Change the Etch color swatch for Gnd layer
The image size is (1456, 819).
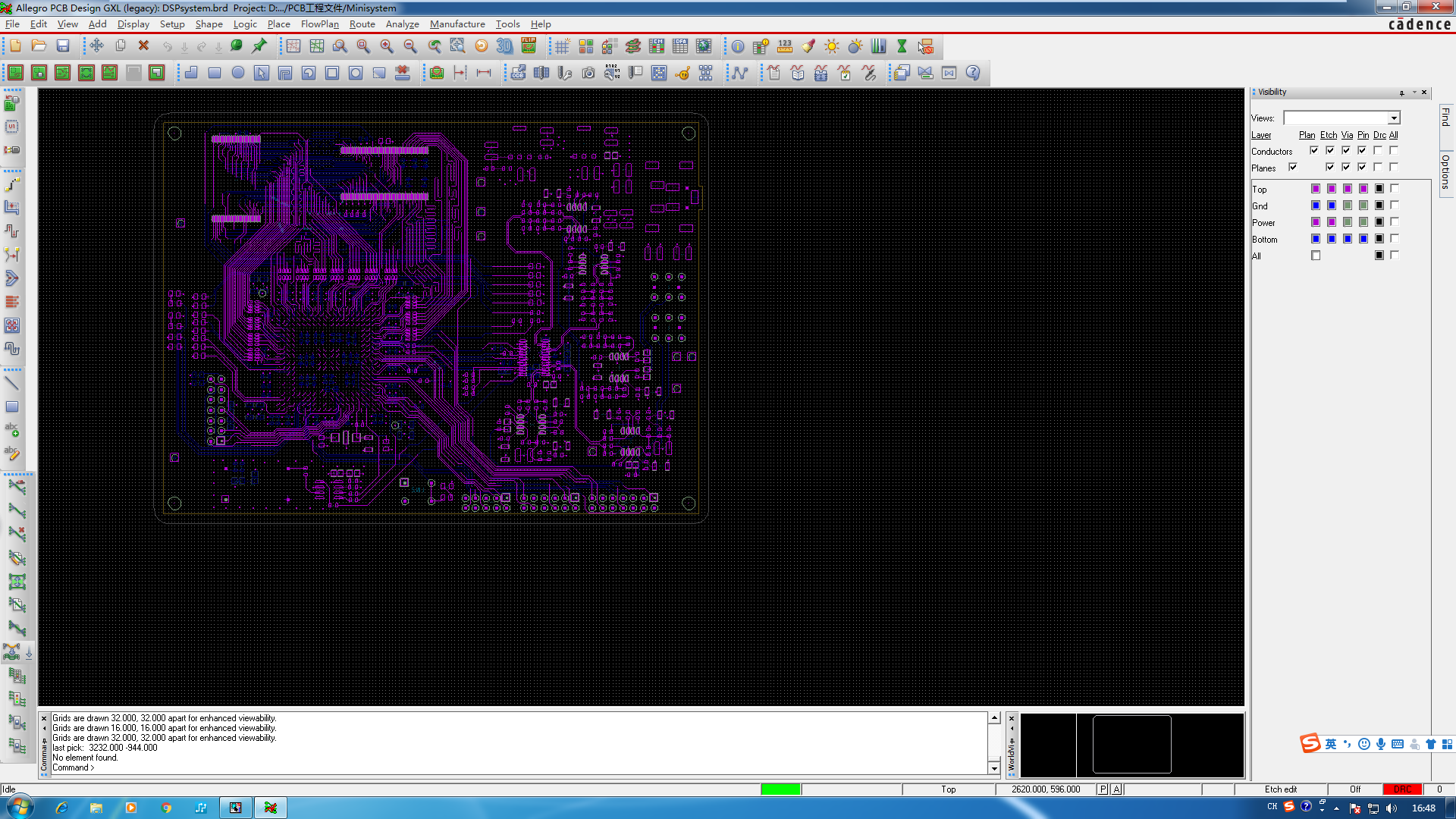[x=1332, y=205]
